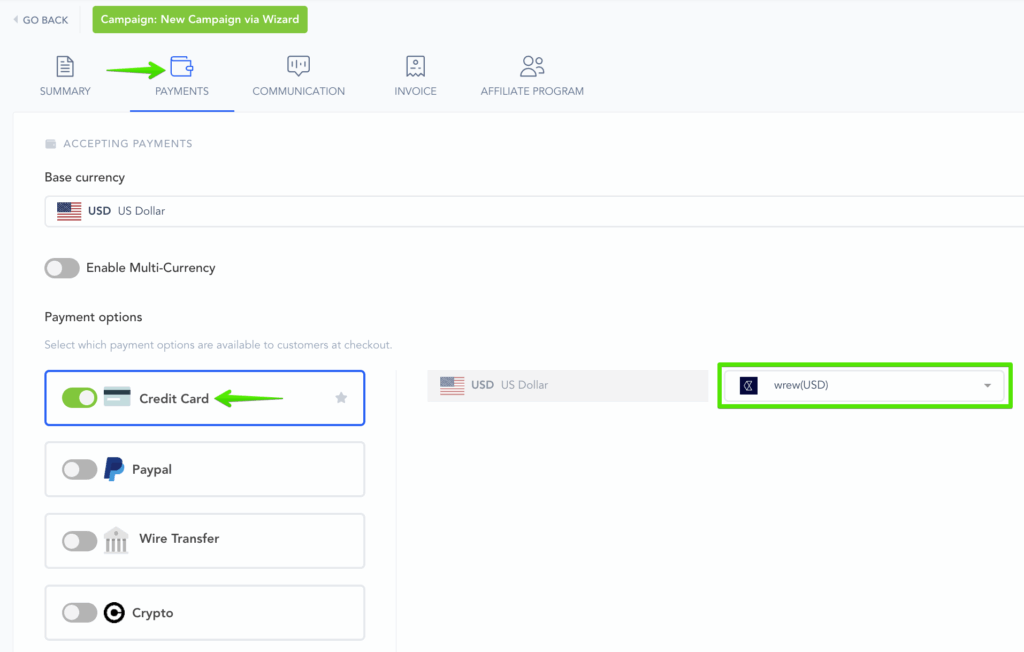Viewport: 1024px width, 652px height.
Task: Open the wrew(USD) gateway dropdown
Action: (865, 386)
